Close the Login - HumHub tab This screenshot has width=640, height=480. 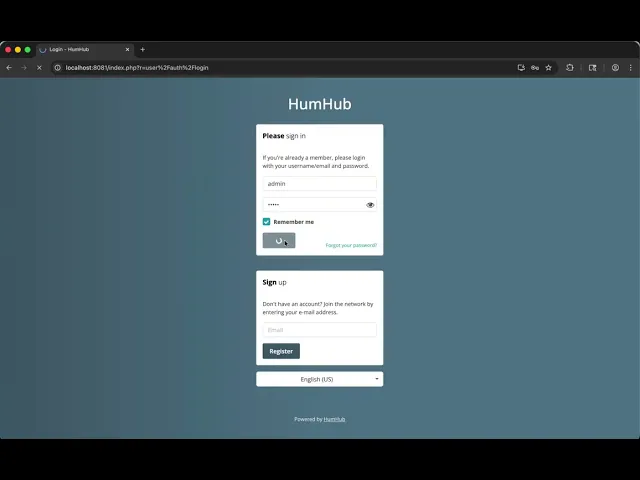[127, 49]
